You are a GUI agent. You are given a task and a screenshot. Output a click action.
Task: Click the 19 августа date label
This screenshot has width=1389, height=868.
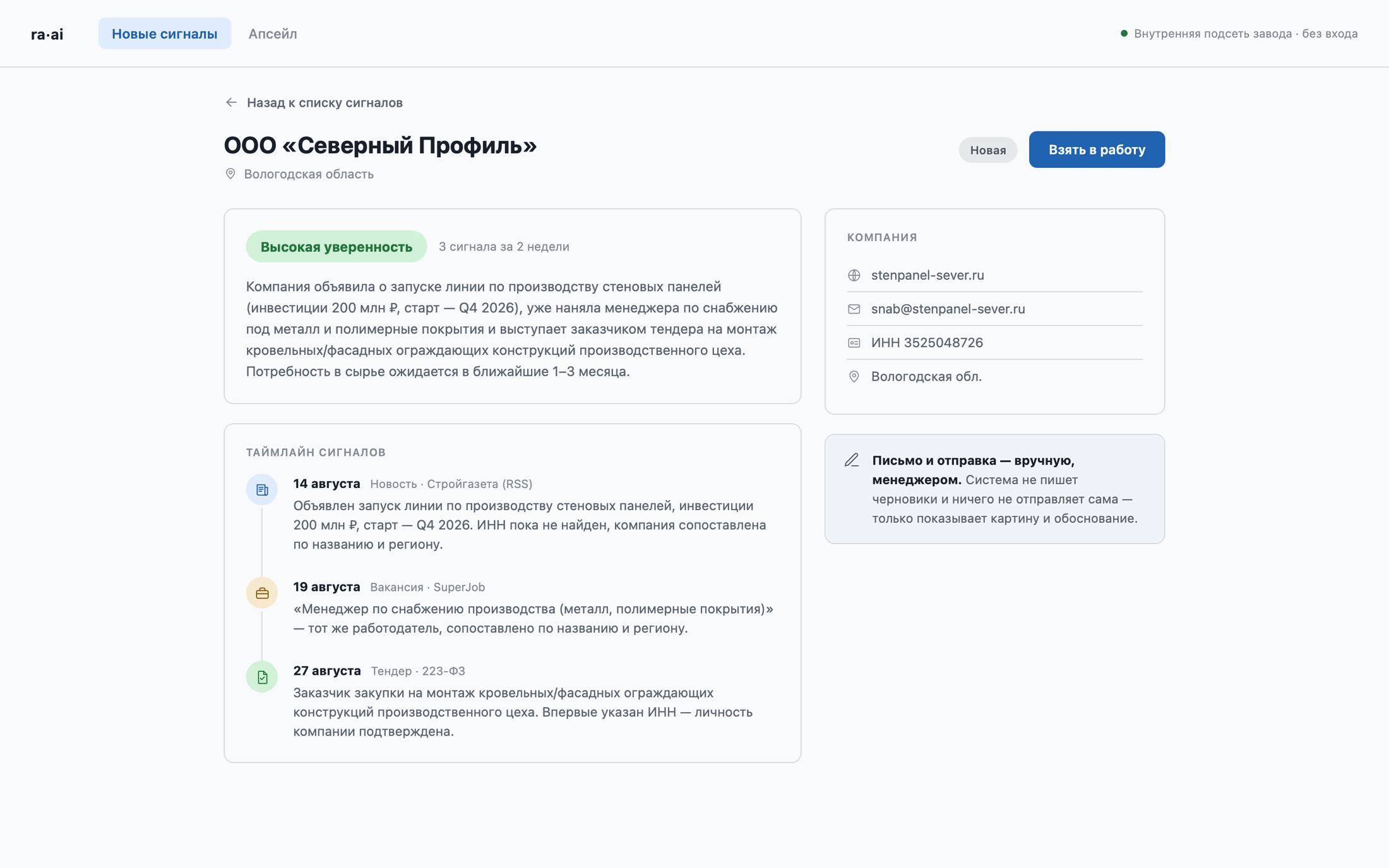pyautogui.click(x=326, y=587)
